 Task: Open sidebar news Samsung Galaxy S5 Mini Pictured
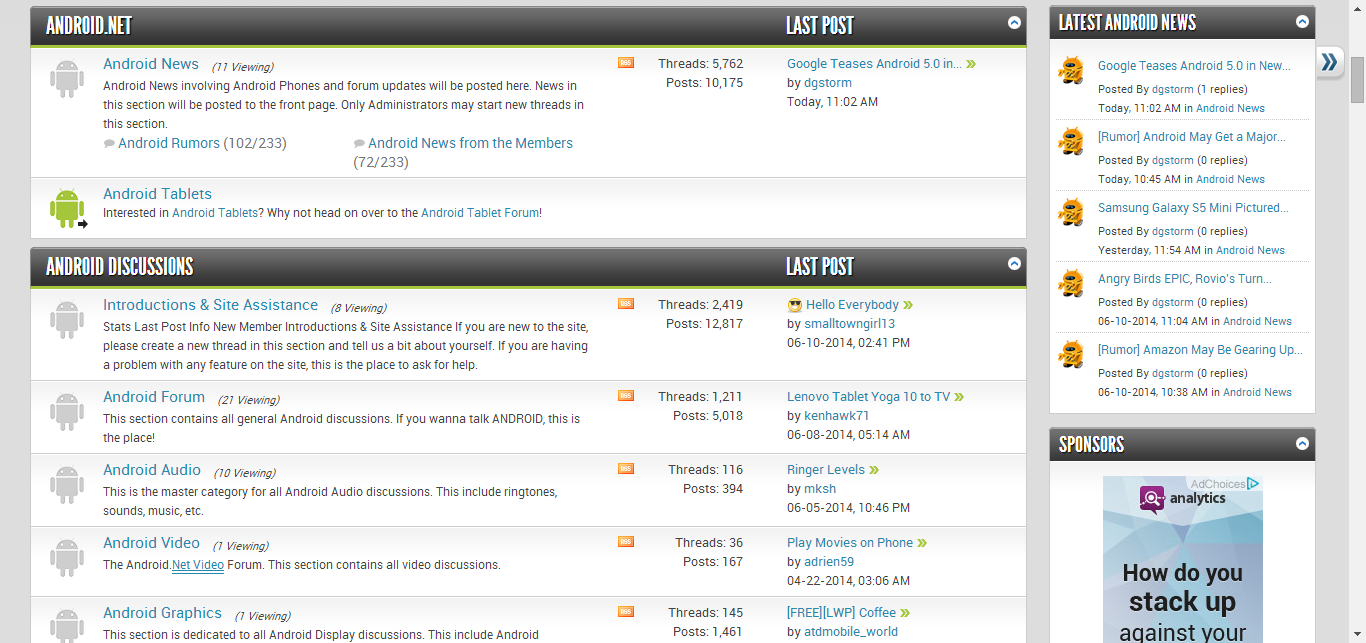pyautogui.click(x=1193, y=208)
